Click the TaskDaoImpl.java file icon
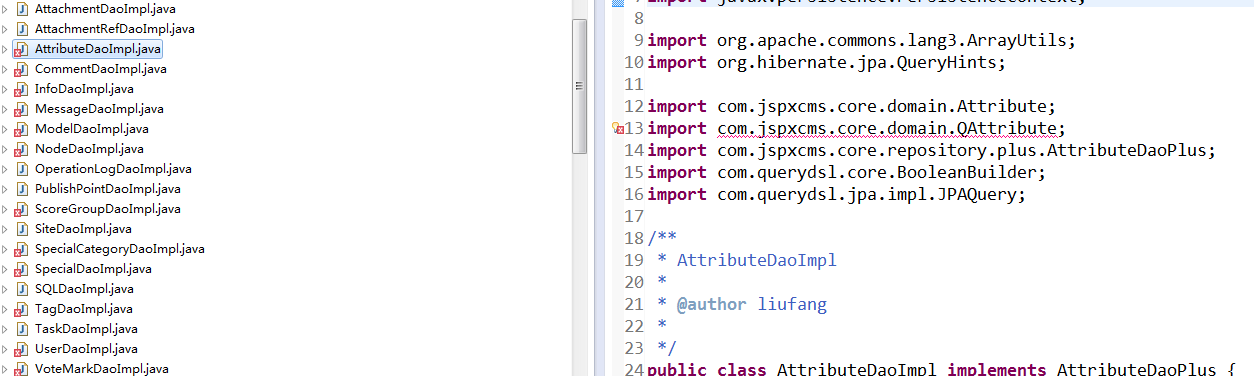The image size is (1254, 376). pos(21,329)
